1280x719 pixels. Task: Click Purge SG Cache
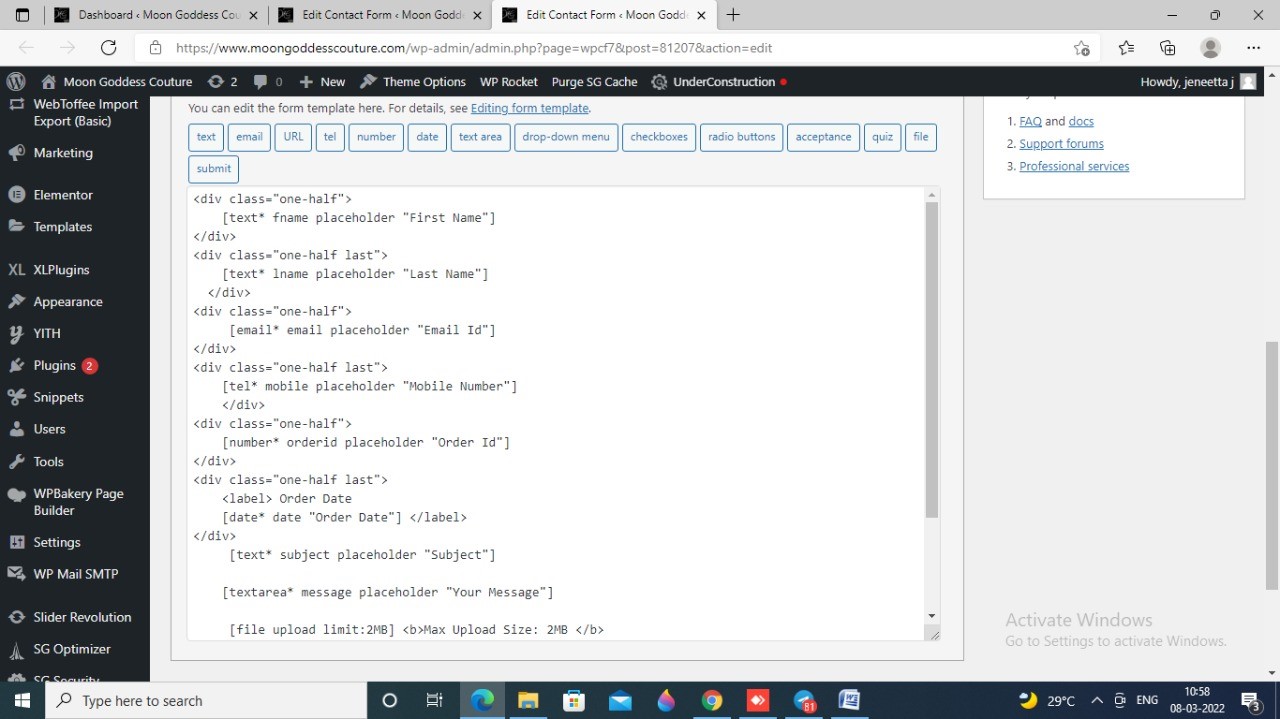[594, 82]
